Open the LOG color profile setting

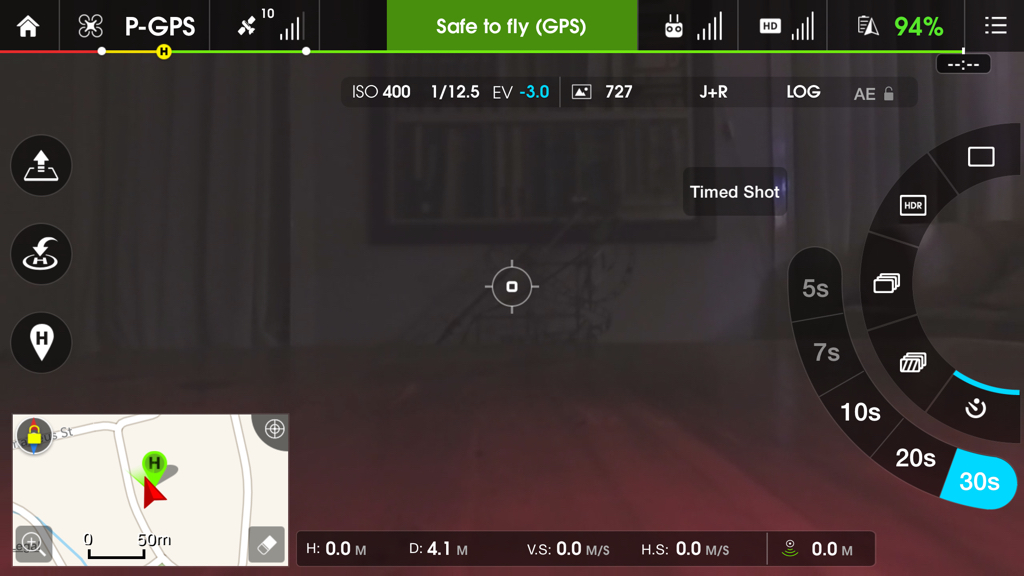pos(803,92)
